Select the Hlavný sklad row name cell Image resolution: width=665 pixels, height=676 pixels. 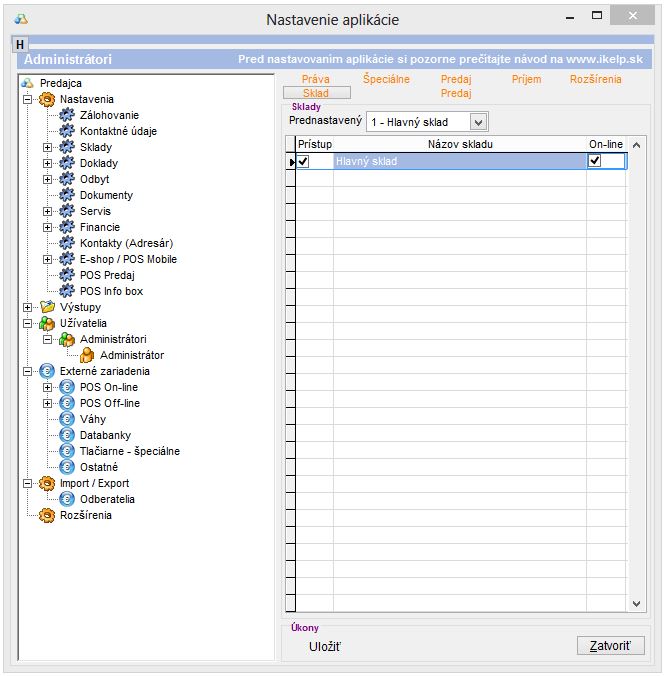(x=458, y=161)
